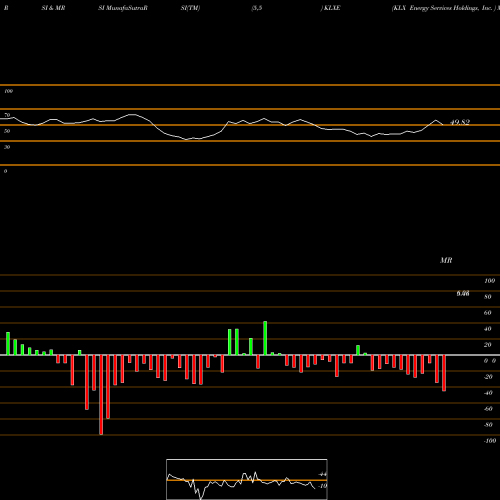This screenshot has width=500, height=500.
Task: Click the MR label above lower chart
Action: [446, 260]
